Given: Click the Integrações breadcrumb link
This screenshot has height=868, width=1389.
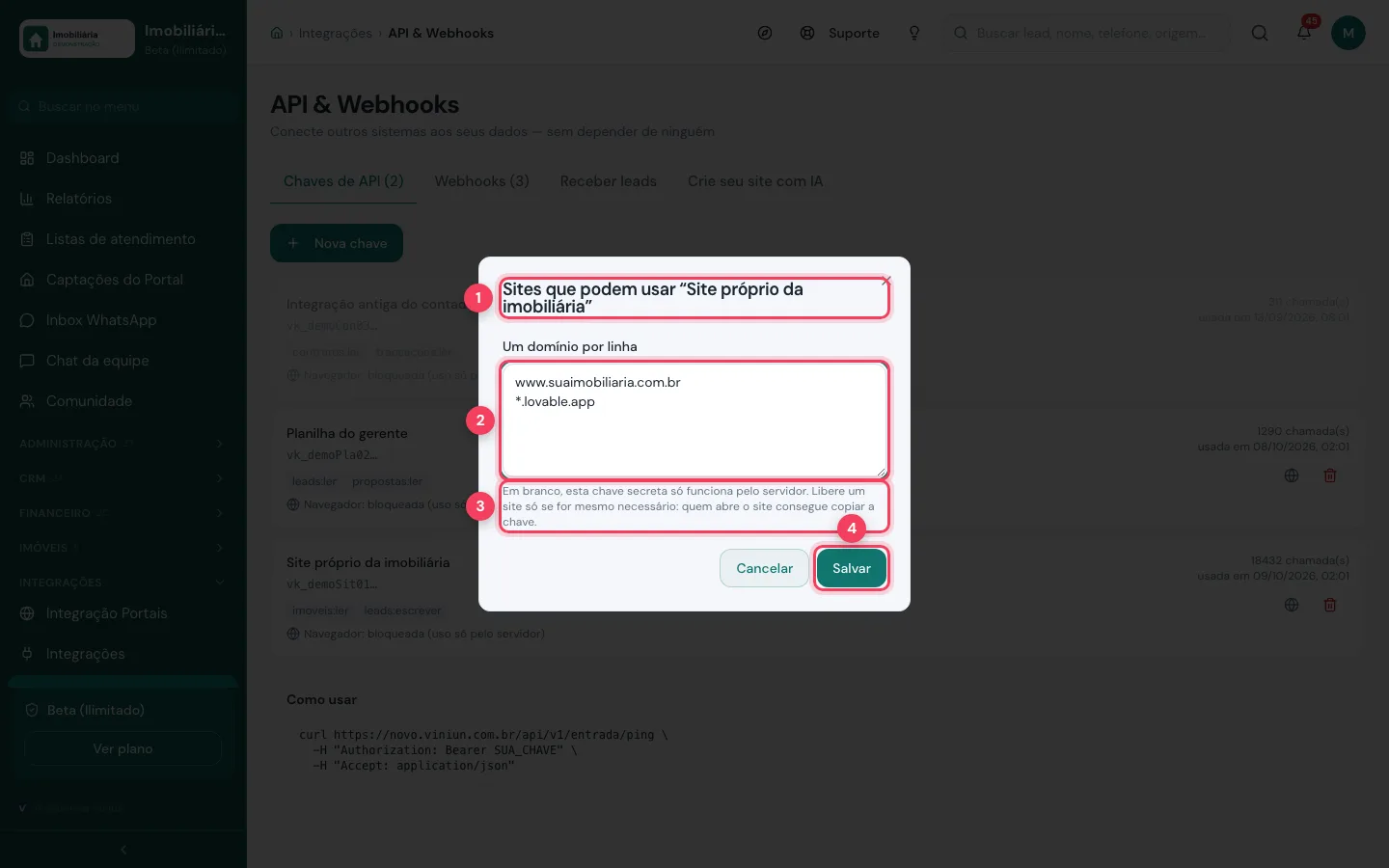Looking at the screenshot, I should (335, 33).
